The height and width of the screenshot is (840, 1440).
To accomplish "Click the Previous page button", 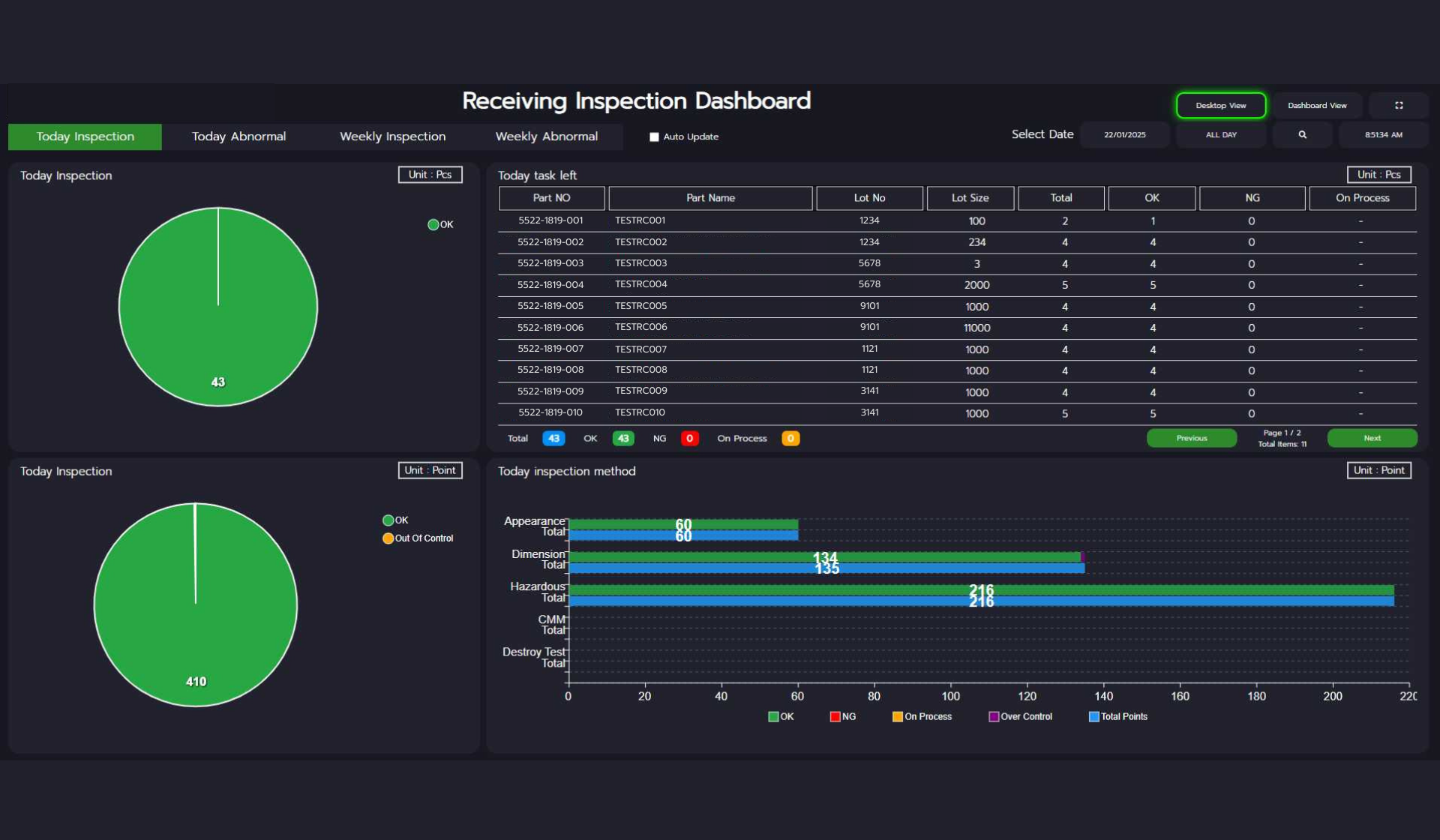I will pos(1191,438).
